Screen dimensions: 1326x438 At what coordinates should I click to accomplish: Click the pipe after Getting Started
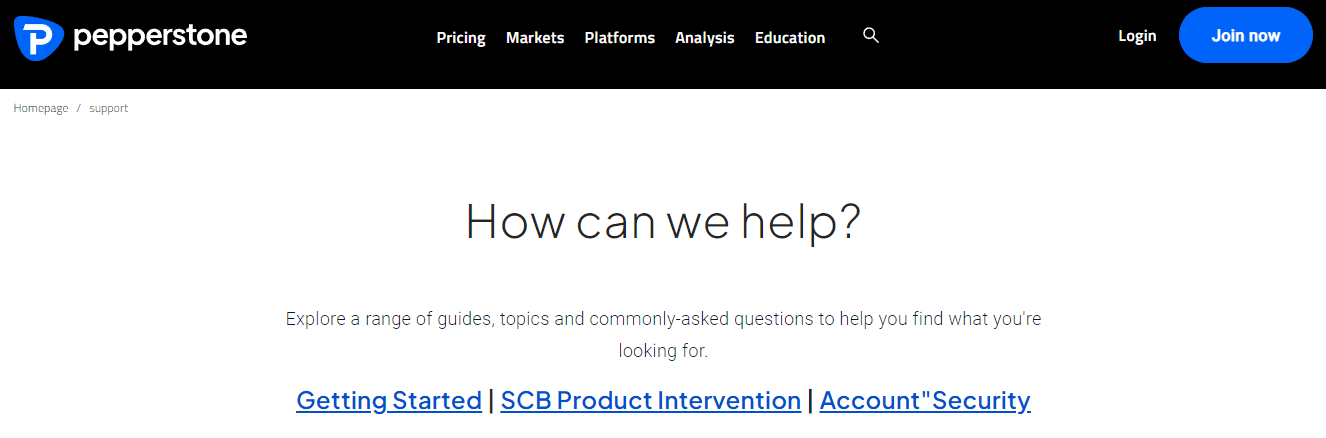click(x=491, y=401)
